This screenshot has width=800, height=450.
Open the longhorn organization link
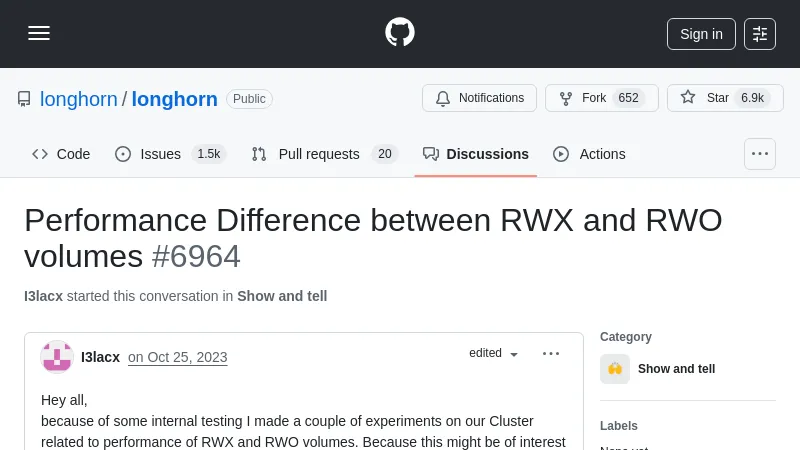pyautogui.click(x=78, y=99)
